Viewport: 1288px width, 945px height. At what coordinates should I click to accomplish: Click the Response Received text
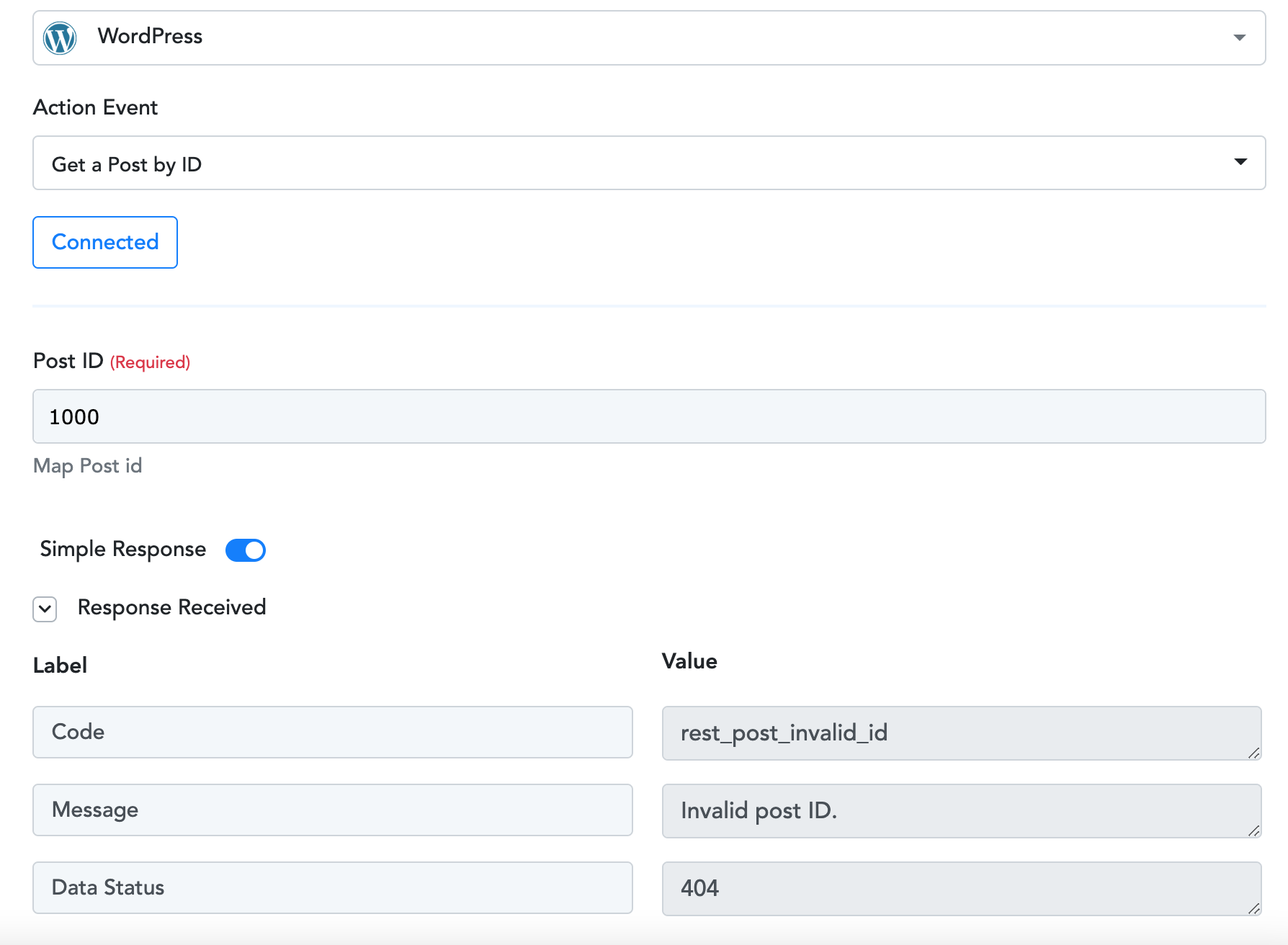pyautogui.click(x=172, y=607)
